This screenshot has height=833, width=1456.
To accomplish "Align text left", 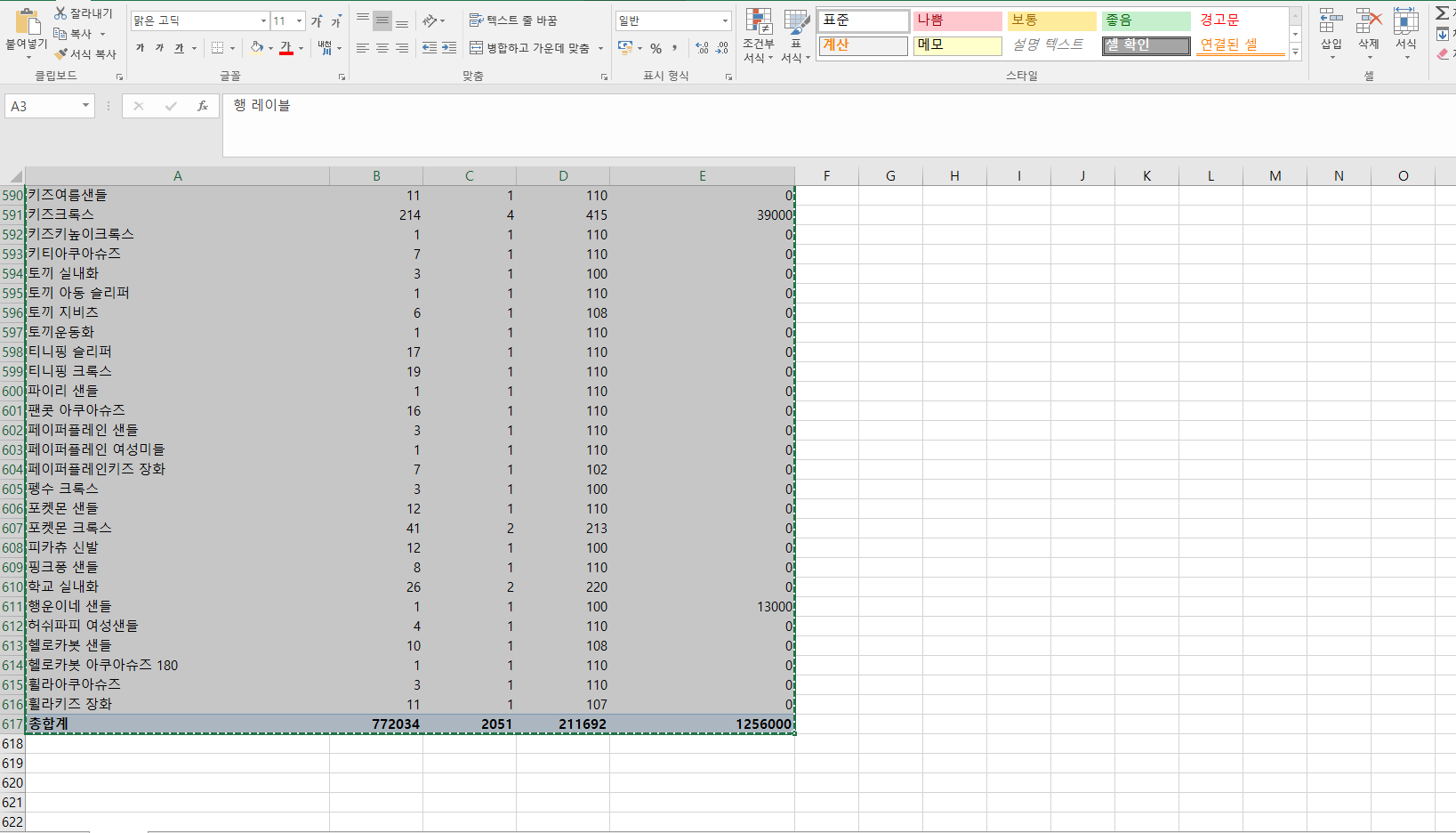I will [363, 48].
